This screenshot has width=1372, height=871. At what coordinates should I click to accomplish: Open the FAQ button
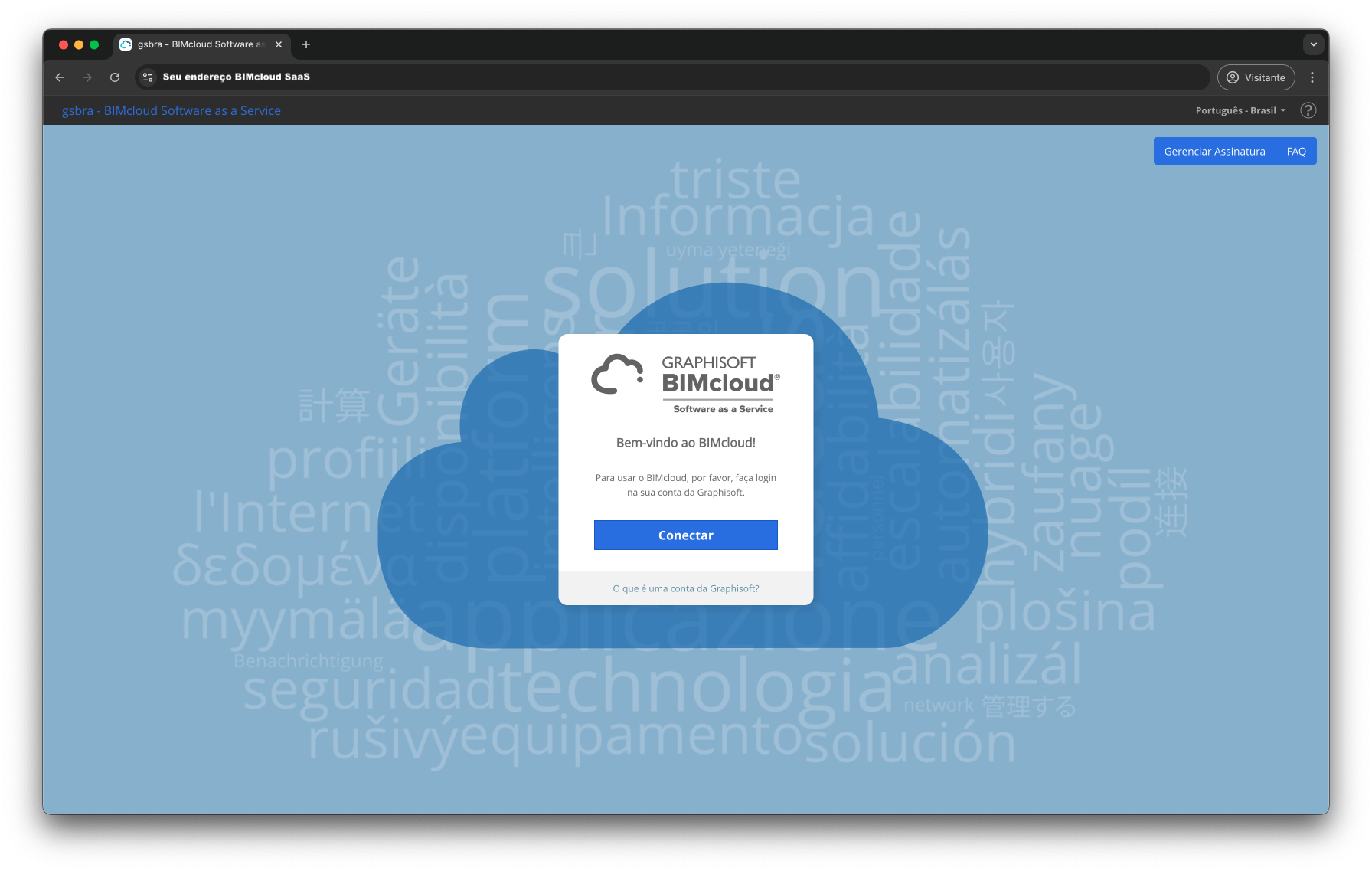point(1296,151)
